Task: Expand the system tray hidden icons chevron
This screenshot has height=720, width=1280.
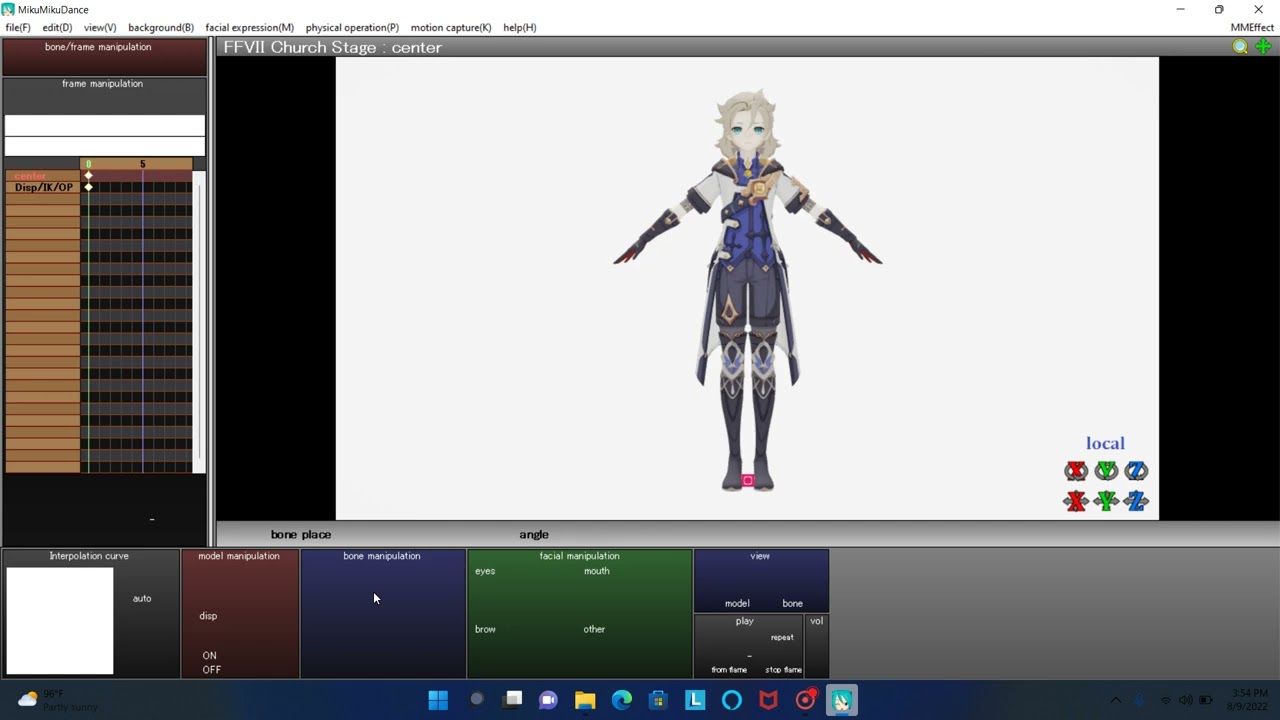Action: (1116, 700)
